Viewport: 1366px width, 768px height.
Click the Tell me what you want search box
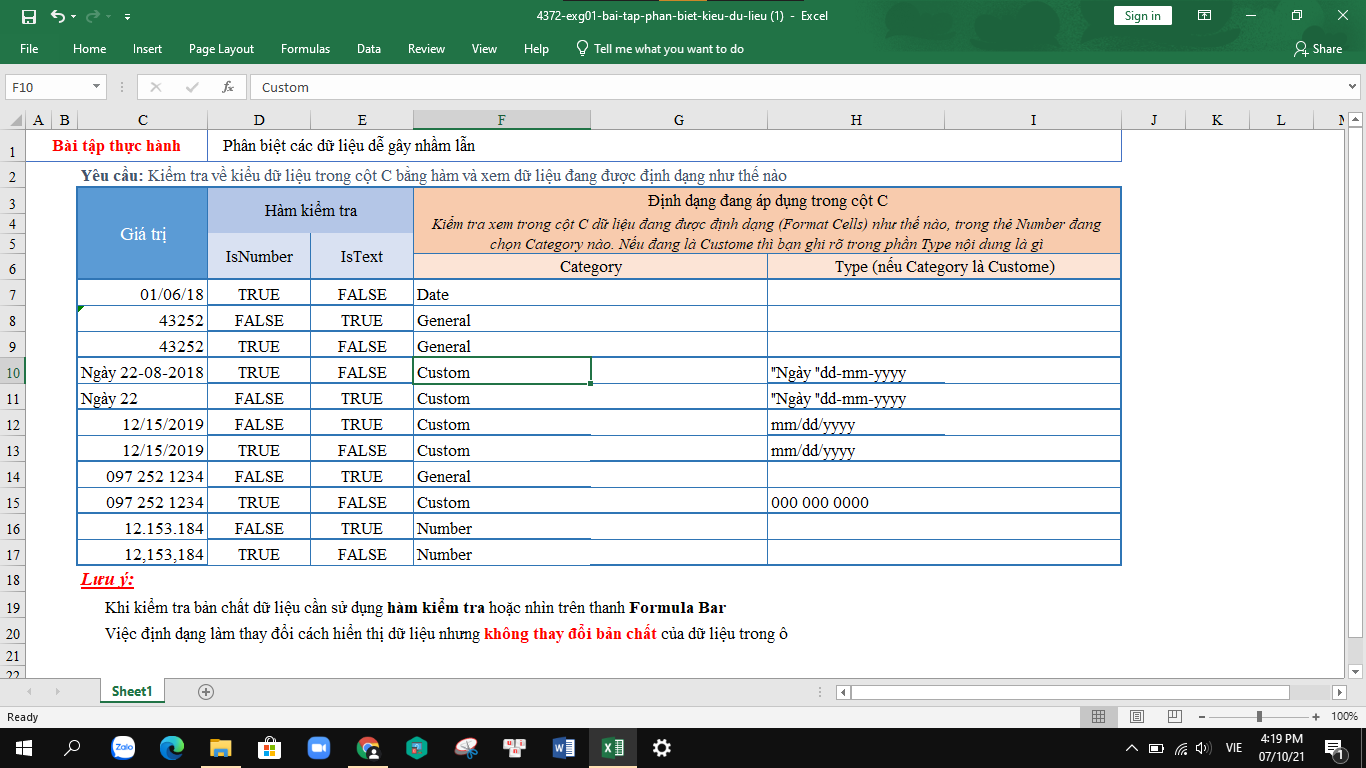668,49
